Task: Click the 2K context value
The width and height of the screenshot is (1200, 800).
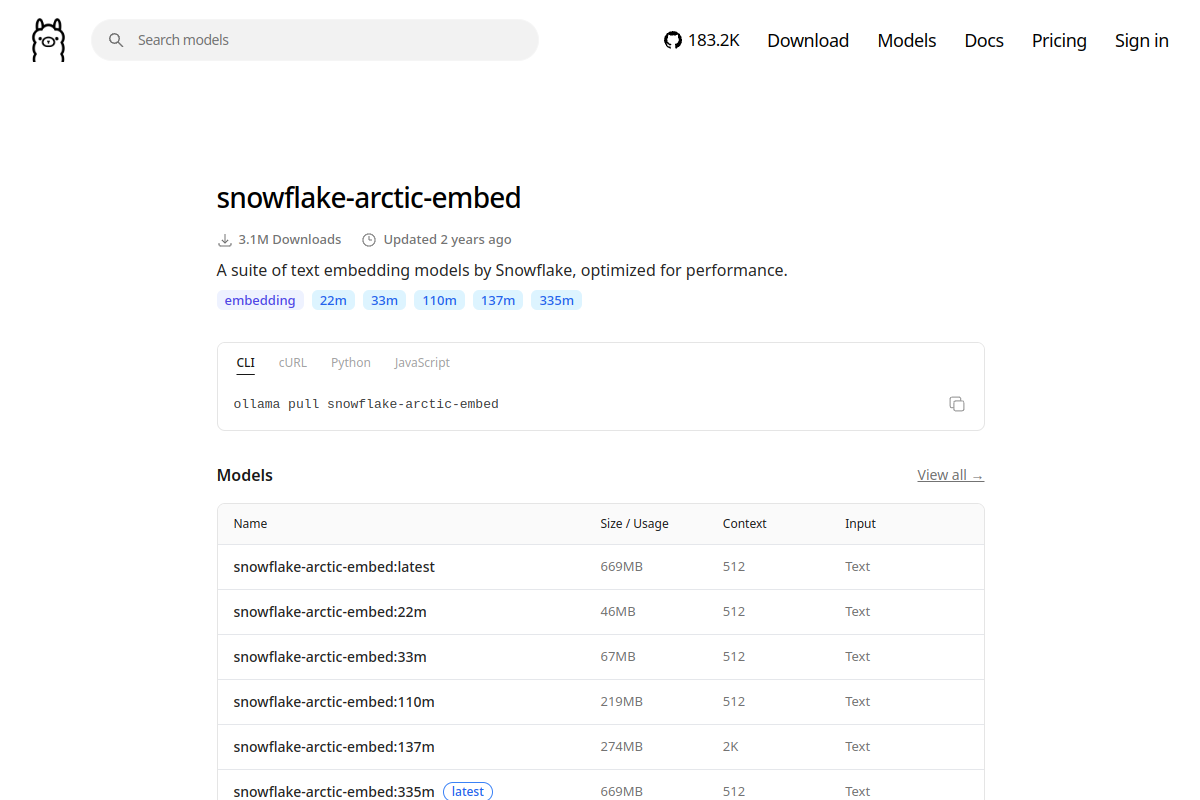Action: 731,747
